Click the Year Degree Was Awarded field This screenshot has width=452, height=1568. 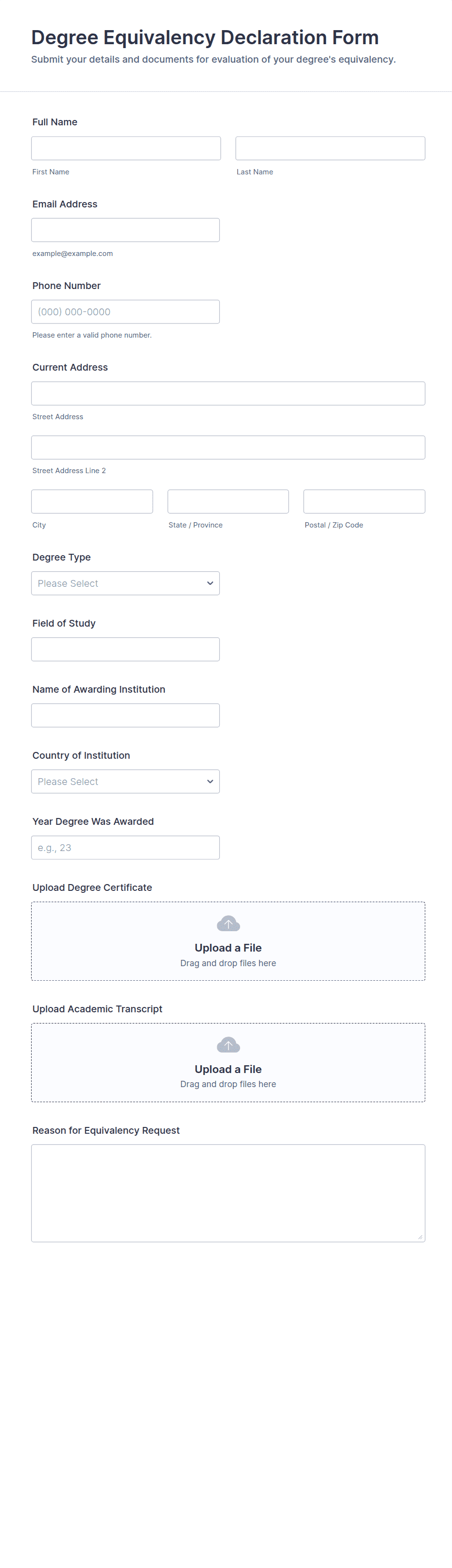(x=125, y=847)
